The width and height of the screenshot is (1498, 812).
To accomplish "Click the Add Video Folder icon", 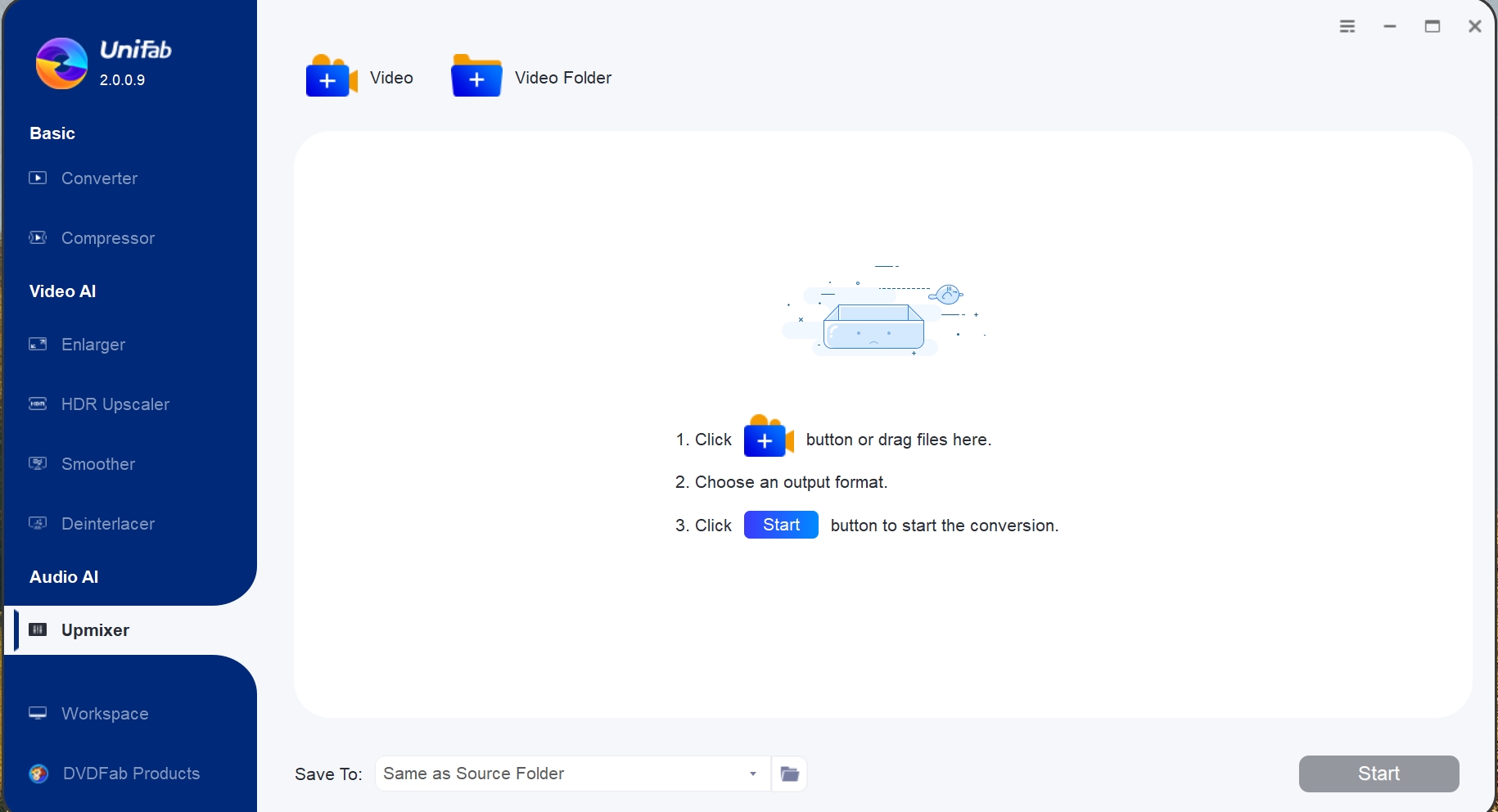I will (476, 77).
